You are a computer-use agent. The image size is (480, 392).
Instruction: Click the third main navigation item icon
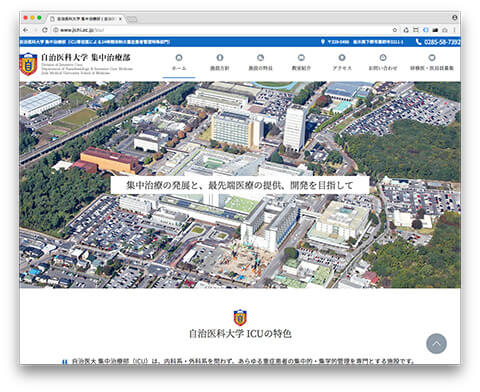[260, 58]
